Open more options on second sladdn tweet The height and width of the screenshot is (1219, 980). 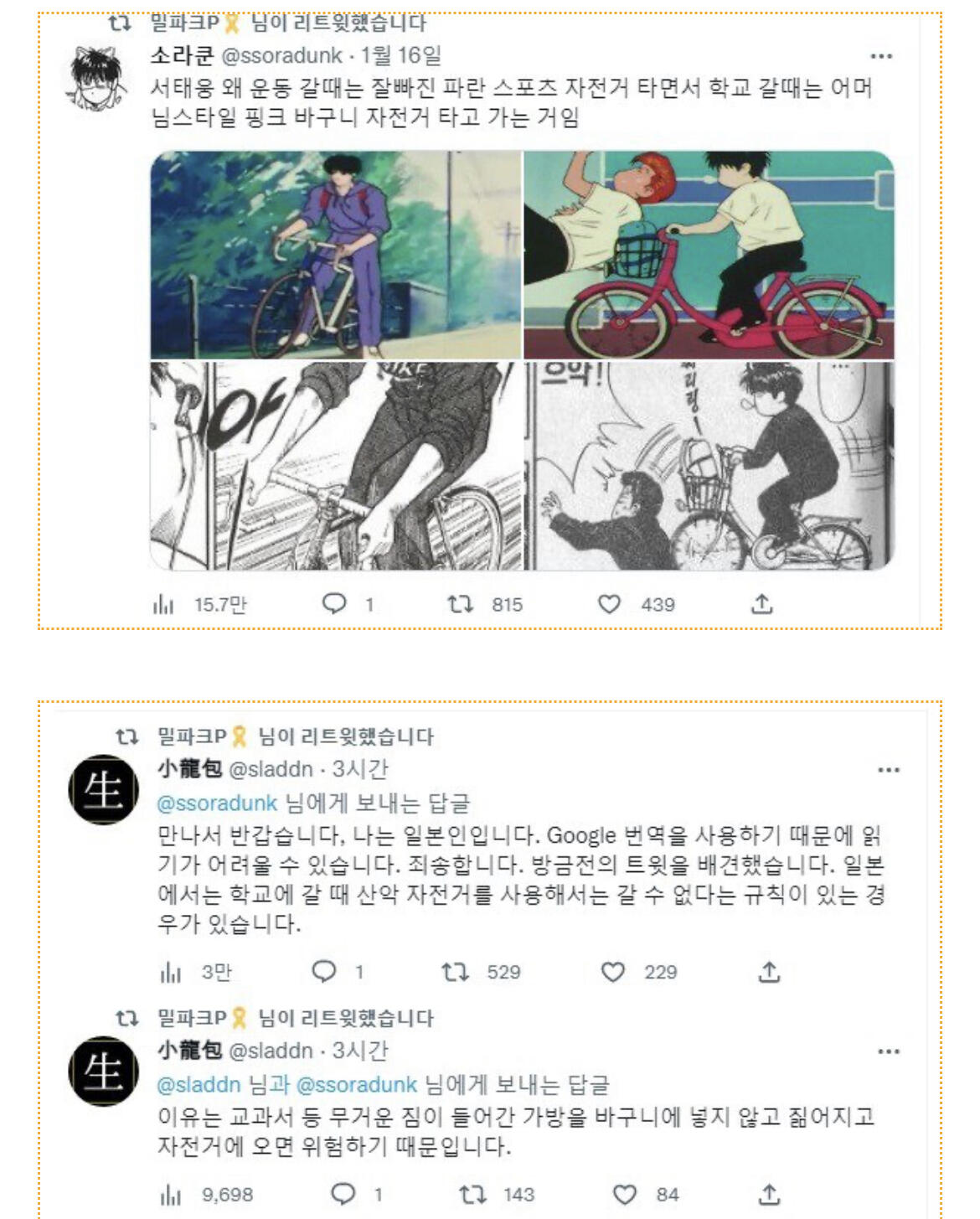(x=888, y=1051)
